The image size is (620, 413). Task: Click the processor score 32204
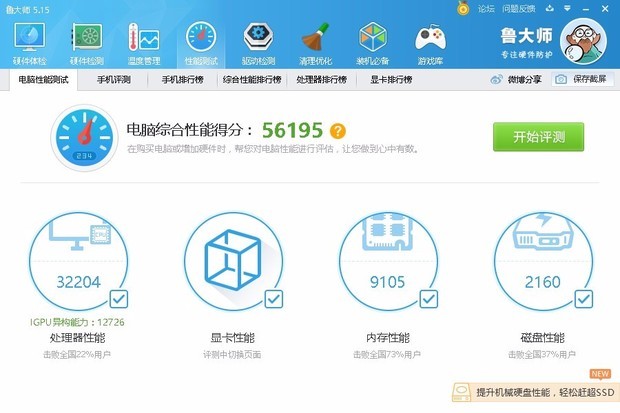[79, 282]
